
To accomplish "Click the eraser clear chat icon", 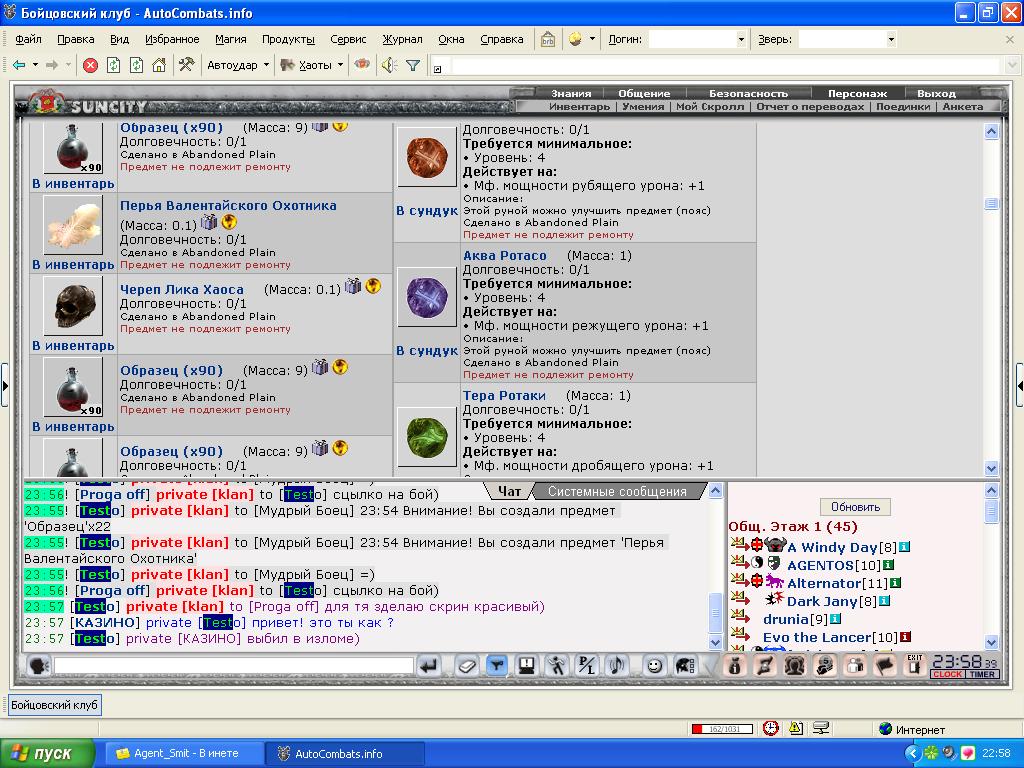I will pos(467,665).
